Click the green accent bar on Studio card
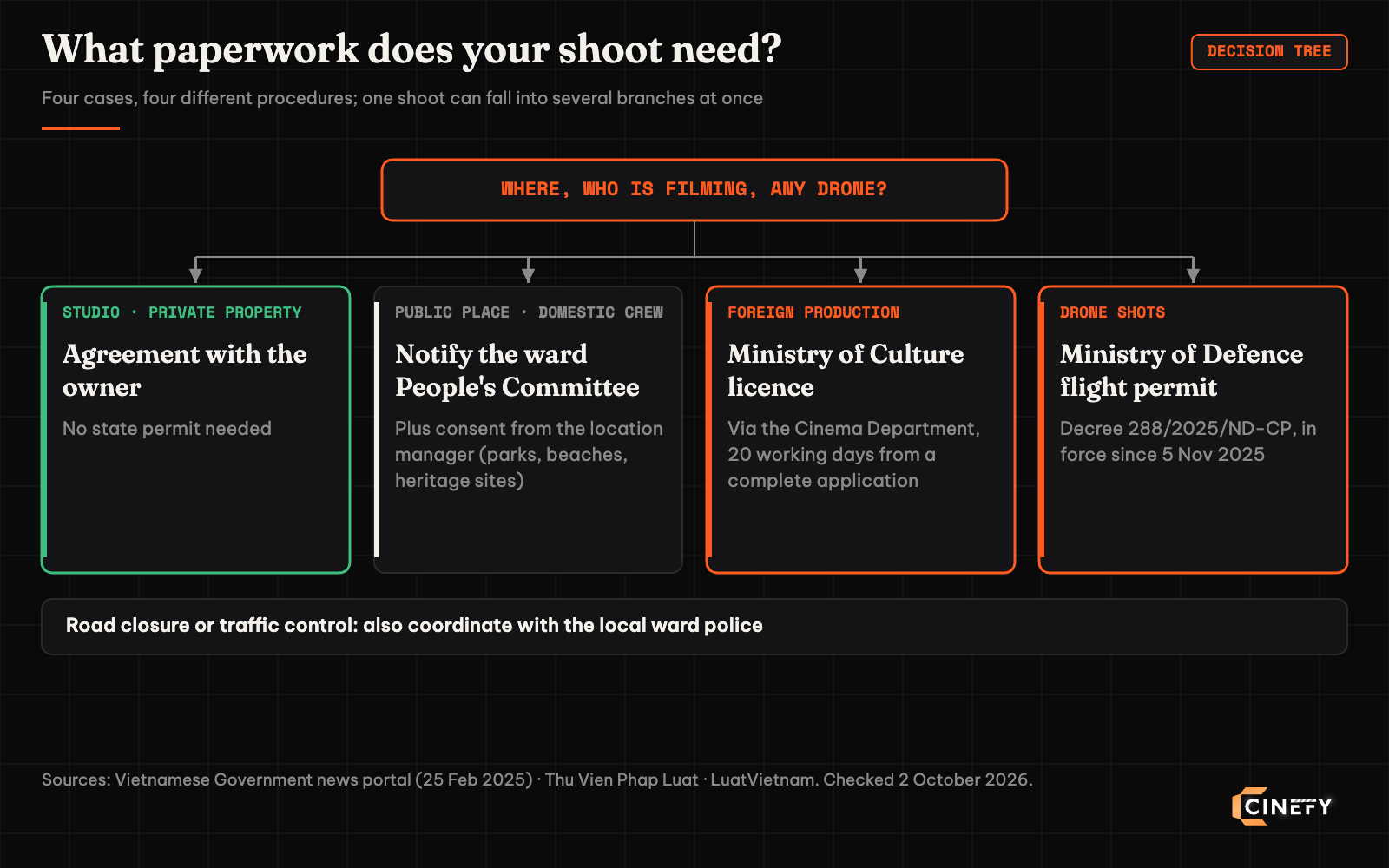 44,430
